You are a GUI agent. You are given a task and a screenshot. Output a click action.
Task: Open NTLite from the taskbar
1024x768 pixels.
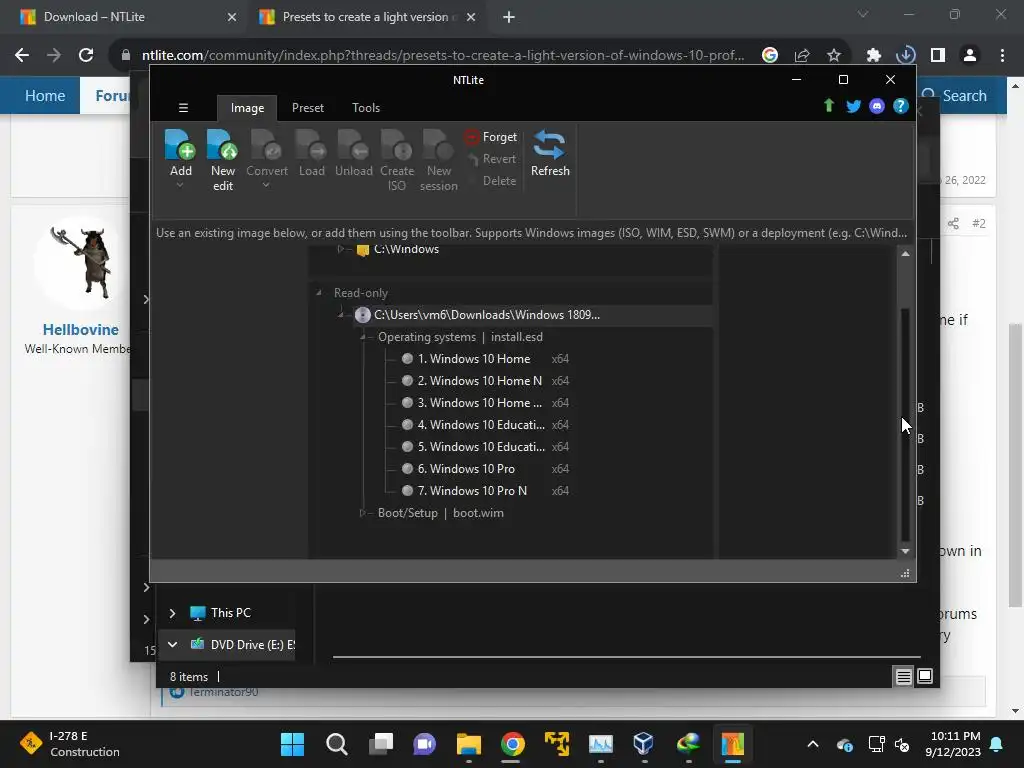[733, 744]
